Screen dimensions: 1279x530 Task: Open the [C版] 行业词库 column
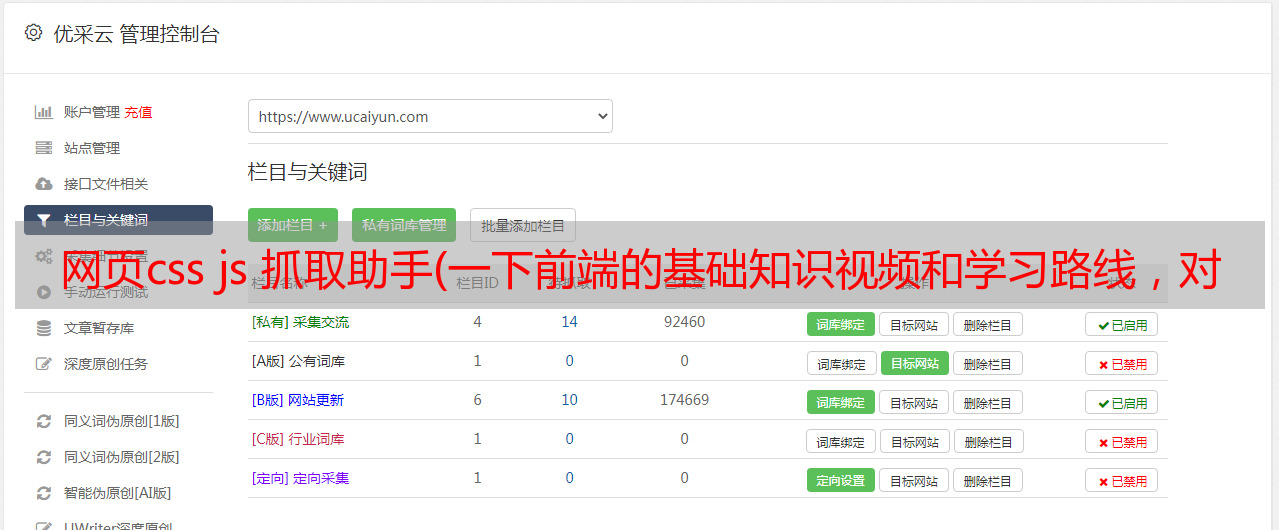[x=298, y=439]
